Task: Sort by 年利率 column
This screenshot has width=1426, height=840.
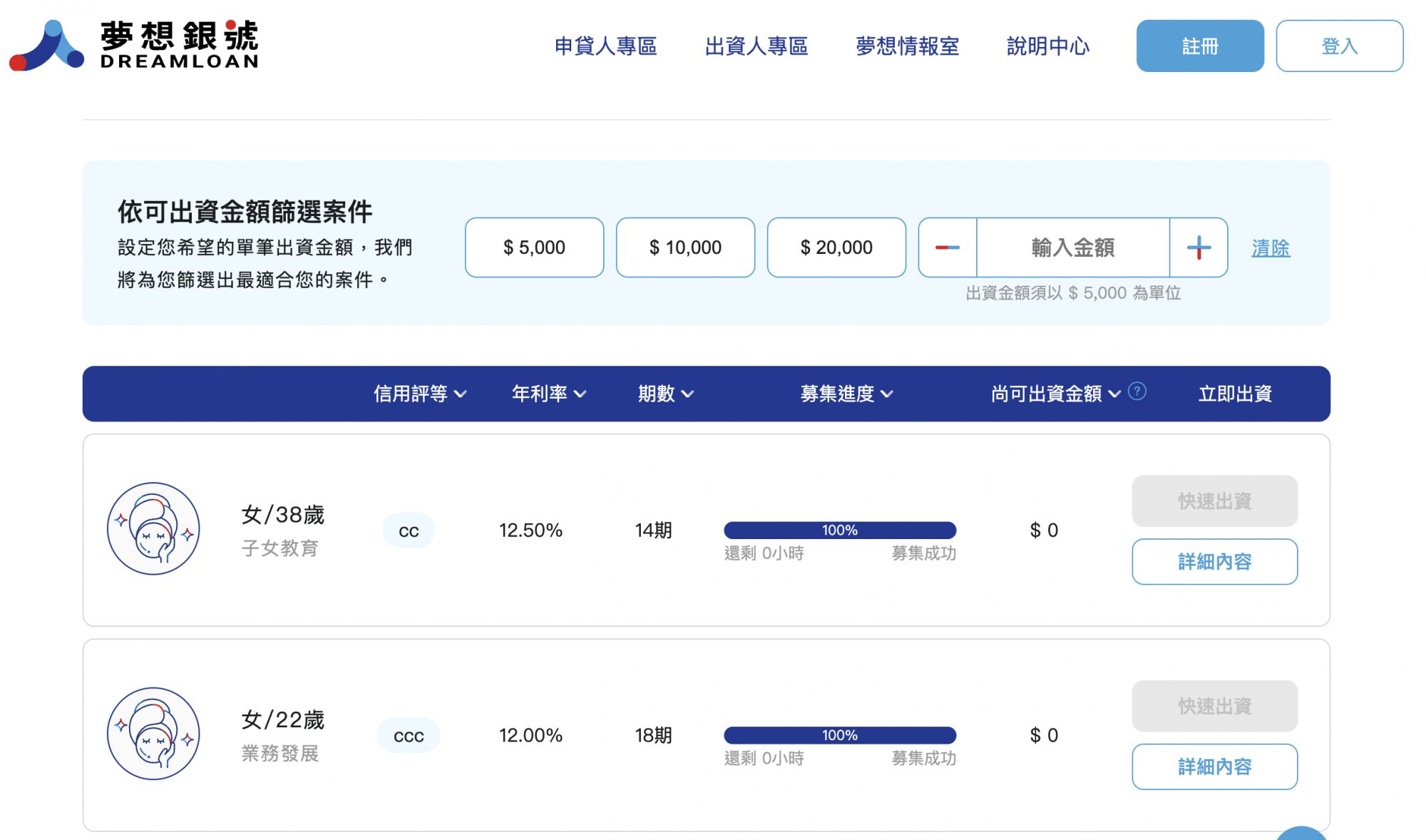Action: pos(549,394)
